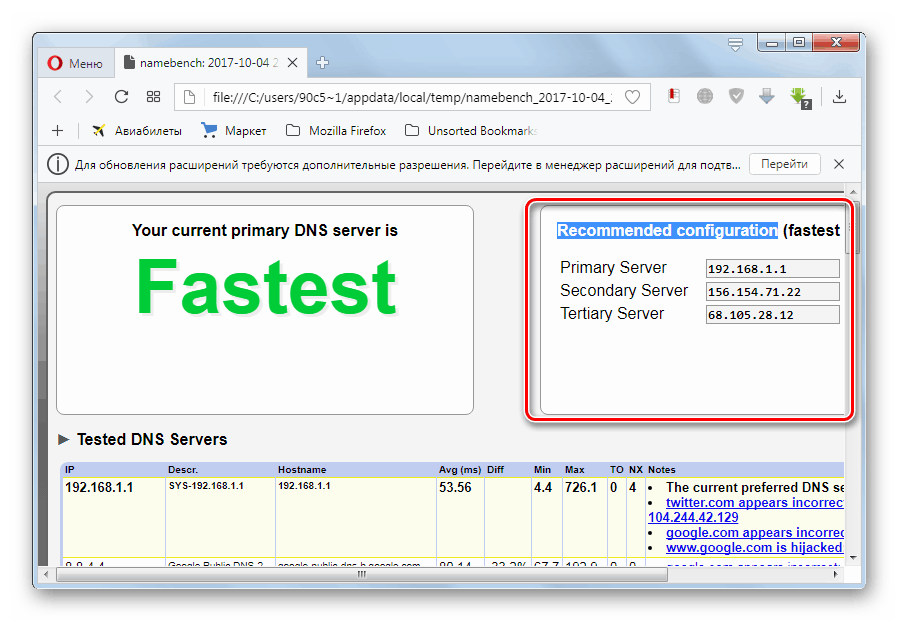Open the www.google.com is hijacked link
The height and width of the screenshot is (622, 899).
[755, 547]
